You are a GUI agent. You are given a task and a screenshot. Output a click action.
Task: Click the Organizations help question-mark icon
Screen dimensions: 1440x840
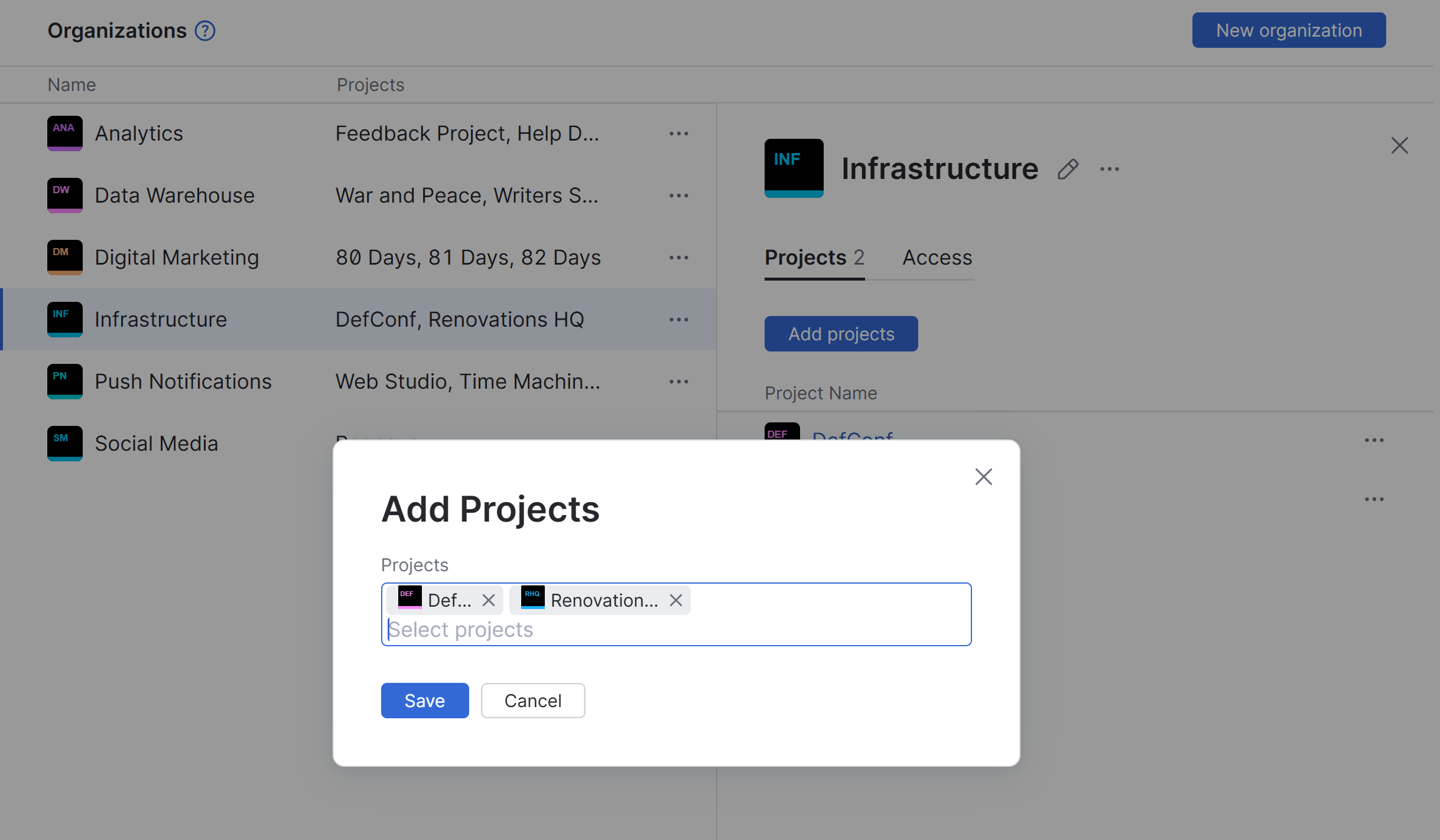tap(205, 31)
